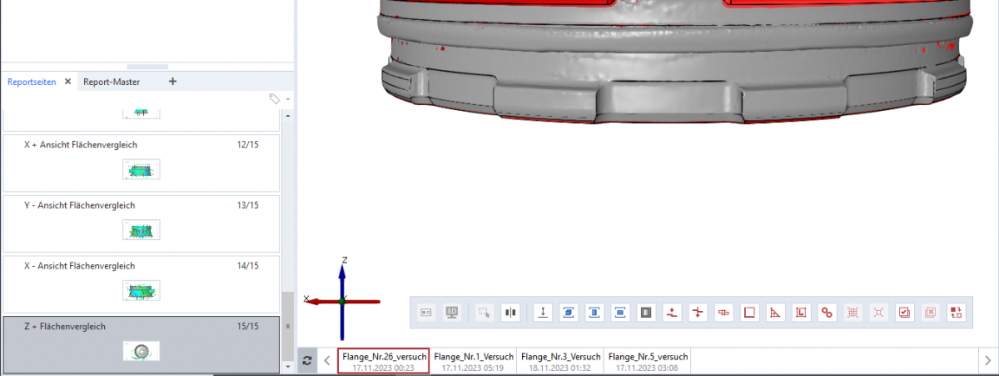Image resolution: width=999 pixels, height=376 pixels.
Task: Show previous stages with left chevron
Action: click(327, 361)
